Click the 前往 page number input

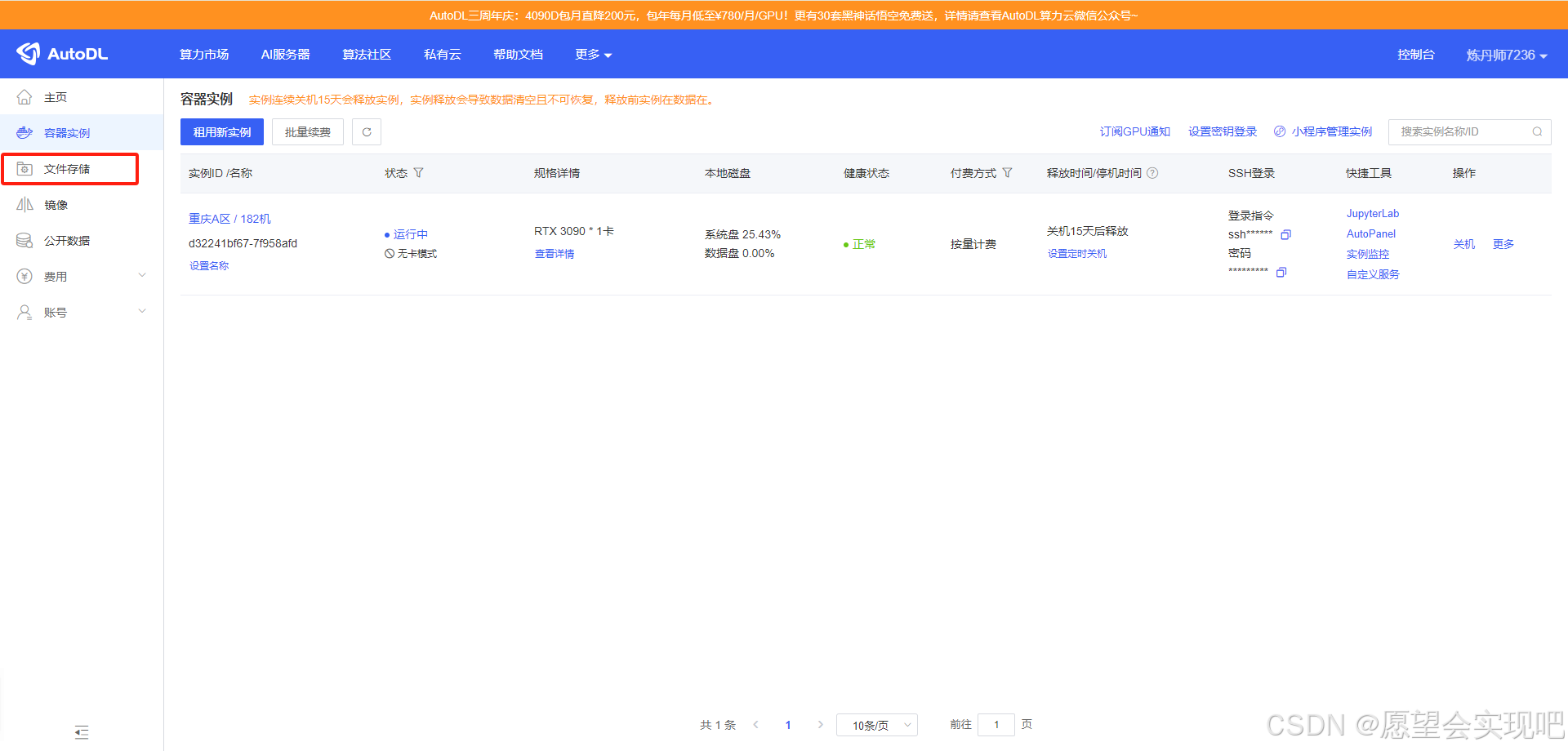coord(996,725)
